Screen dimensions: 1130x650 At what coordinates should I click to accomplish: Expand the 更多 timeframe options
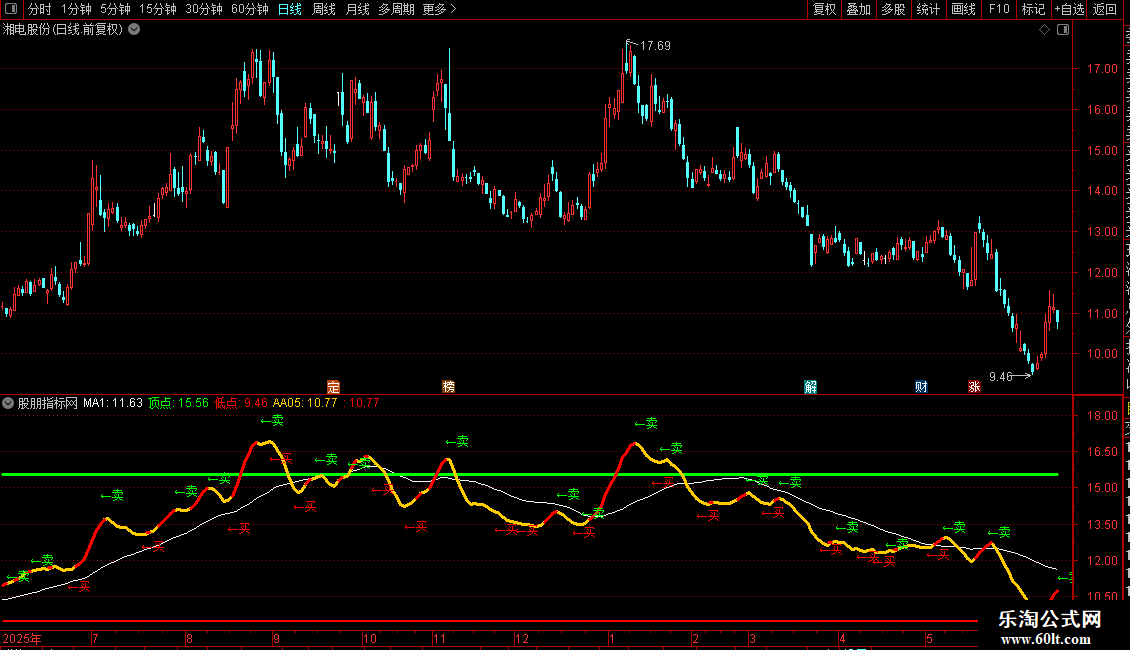click(439, 9)
